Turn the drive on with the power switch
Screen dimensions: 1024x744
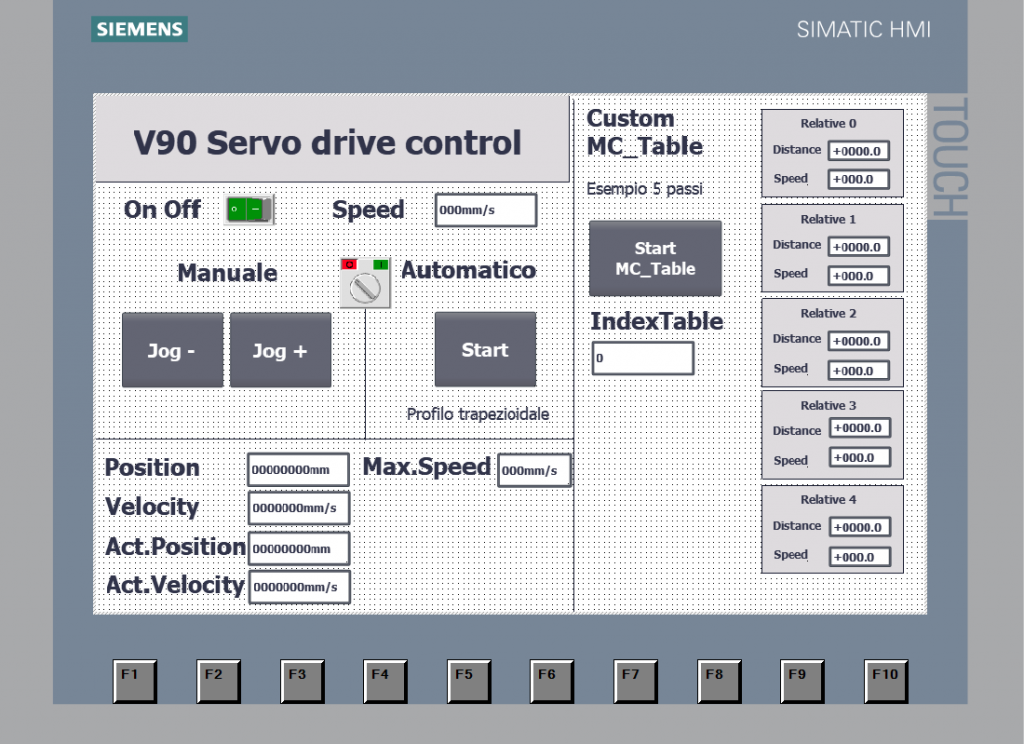point(247,209)
